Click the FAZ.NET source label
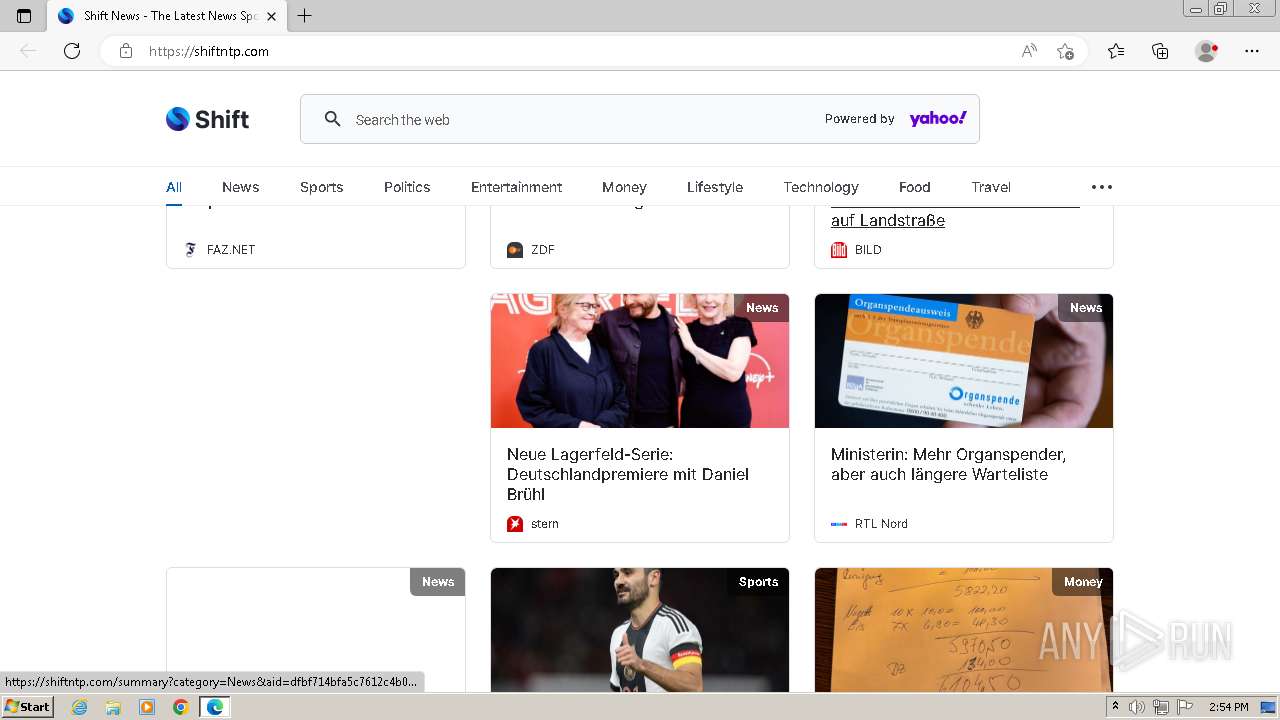The width and height of the screenshot is (1280, 720). (231, 250)
